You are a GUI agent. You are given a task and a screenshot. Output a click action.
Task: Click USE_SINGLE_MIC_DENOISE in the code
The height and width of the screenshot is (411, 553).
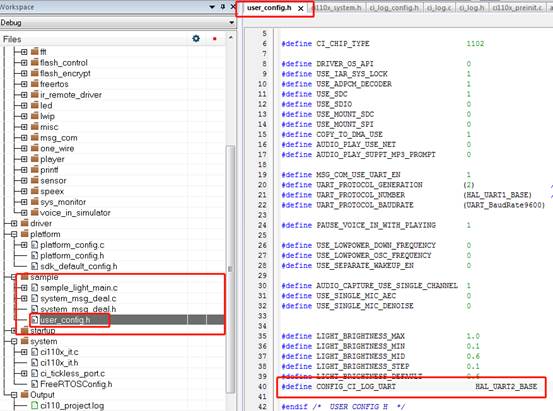pyautogui.click(x=365, y=306)
